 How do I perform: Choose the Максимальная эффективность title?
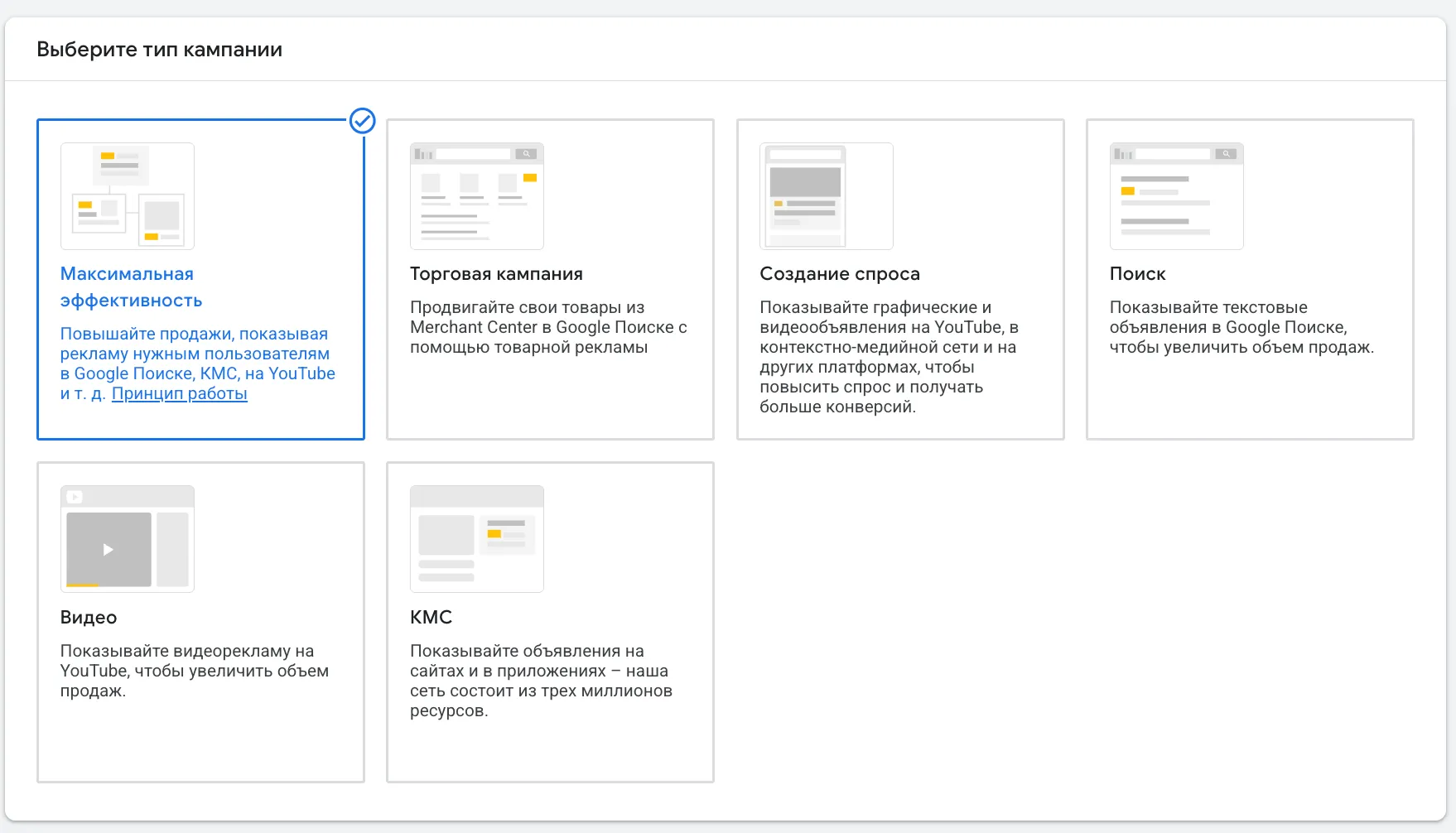coord(131,287)
